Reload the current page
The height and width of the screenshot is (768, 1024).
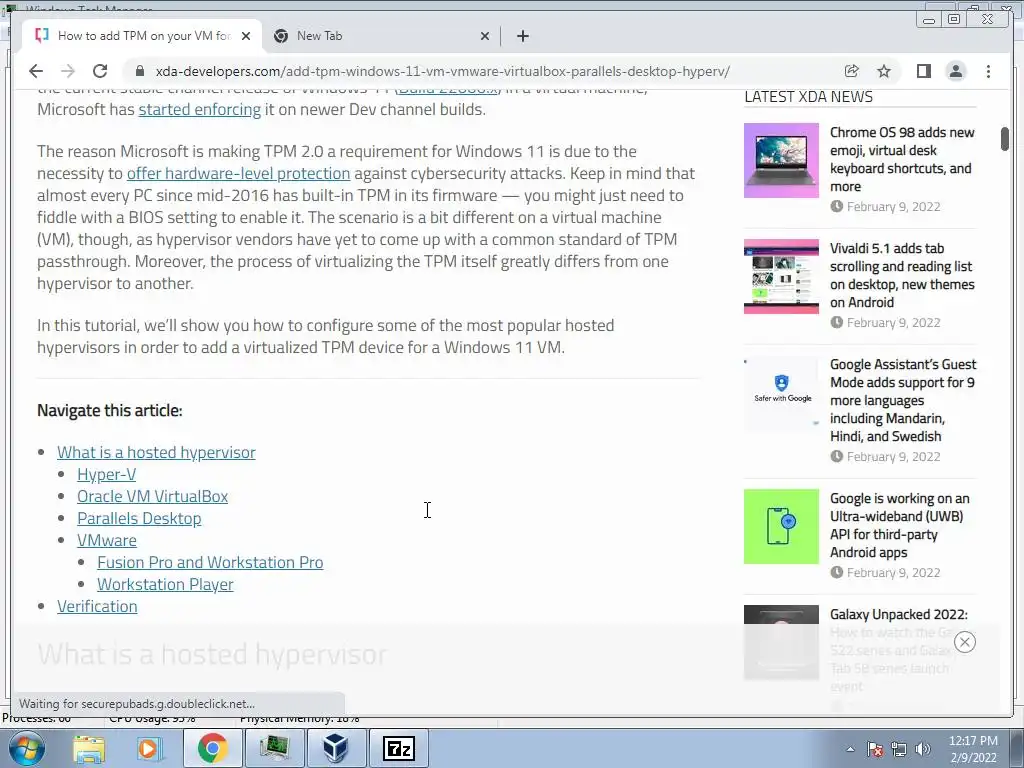click(x=100, y=71)
